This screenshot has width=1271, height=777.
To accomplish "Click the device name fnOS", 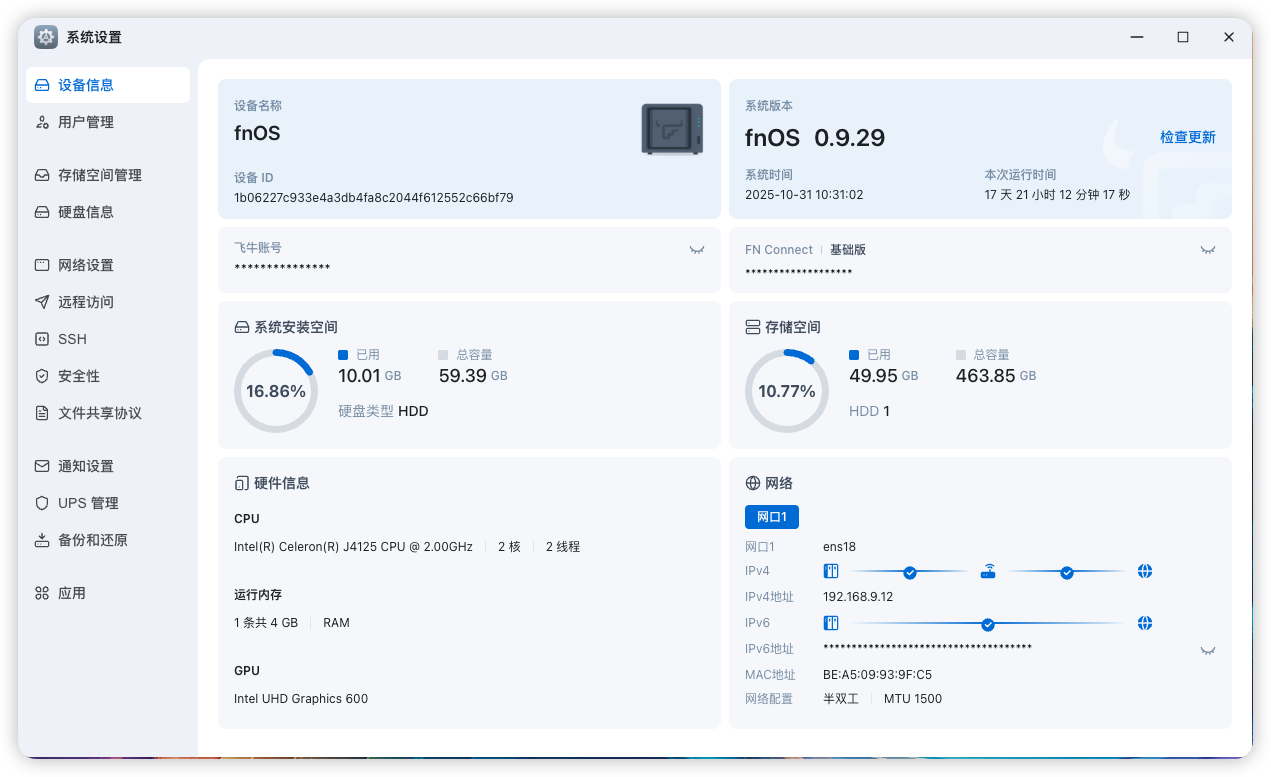I will pos(257,133).
